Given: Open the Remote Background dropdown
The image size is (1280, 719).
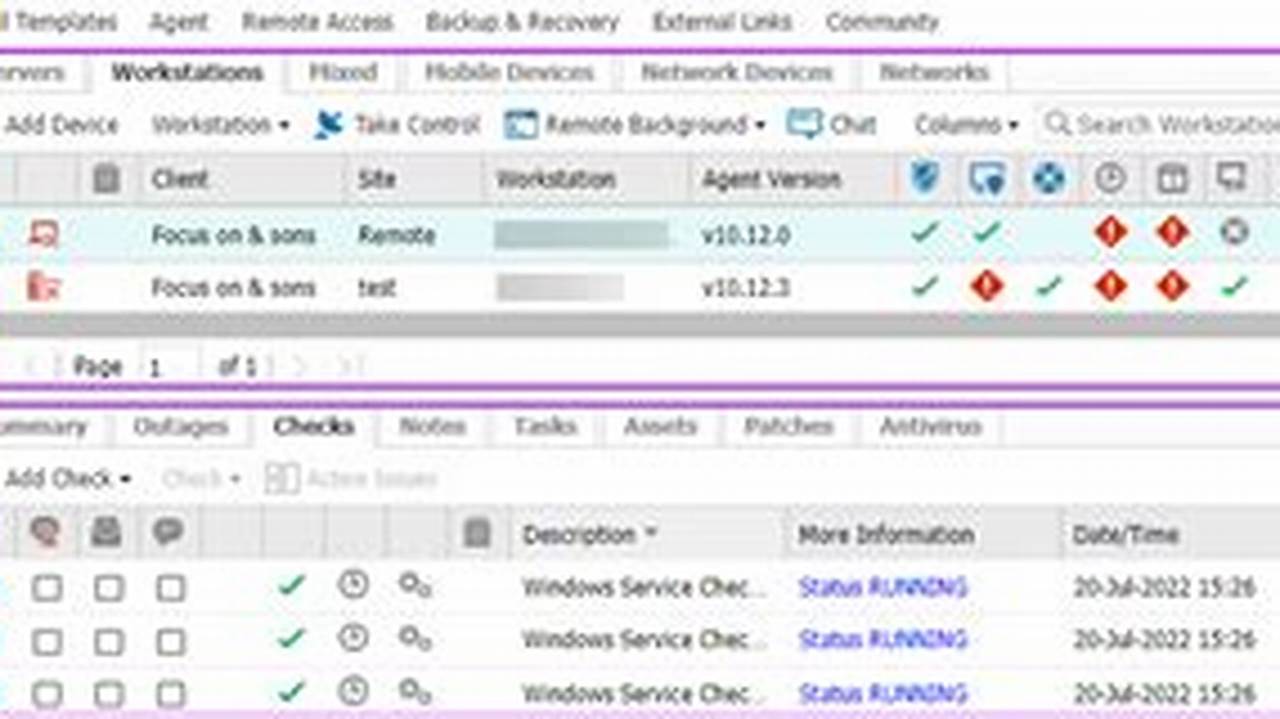Looking at the screenshot, I should pos(635,125).
